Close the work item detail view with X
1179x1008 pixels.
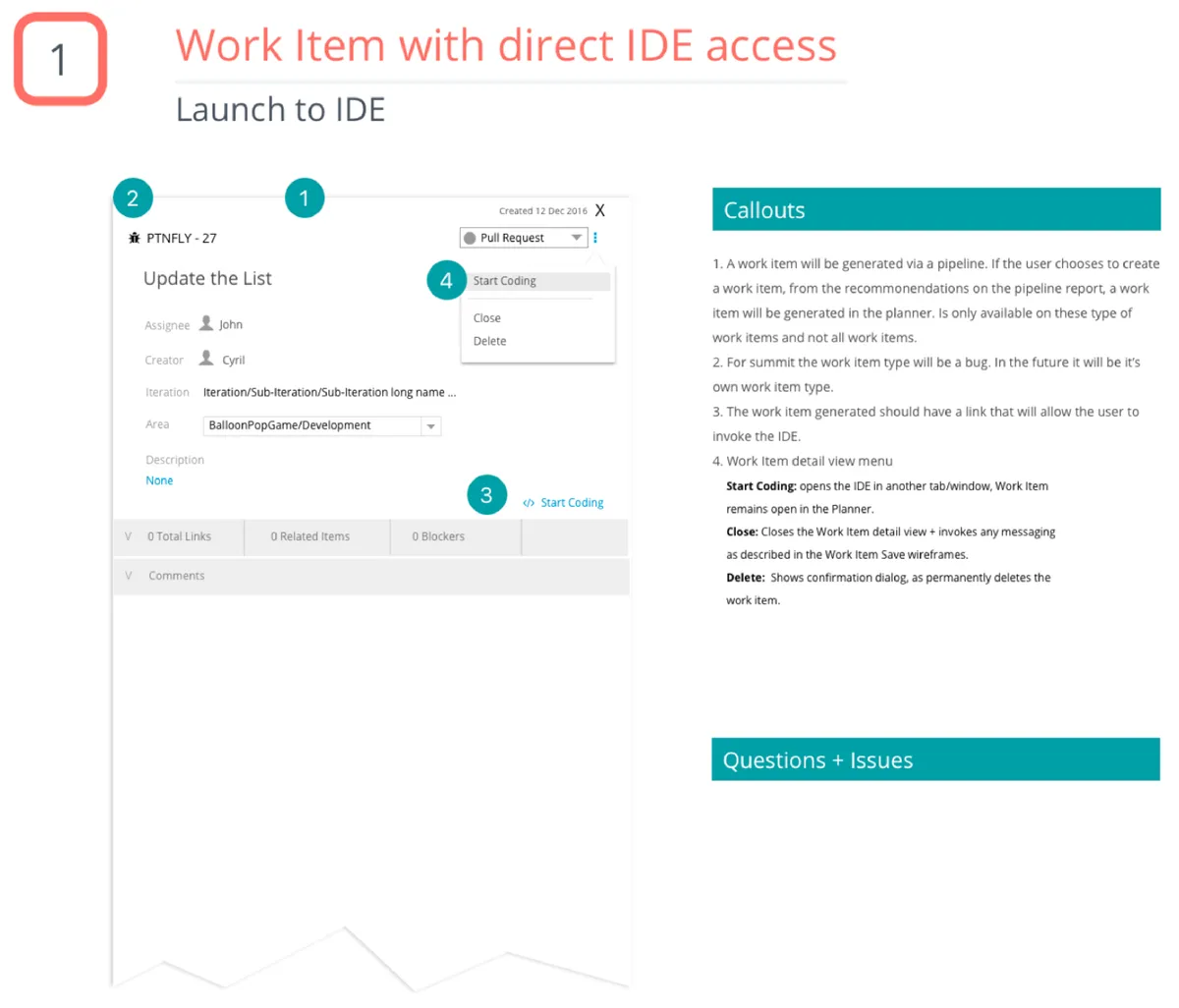click(599, 209)
